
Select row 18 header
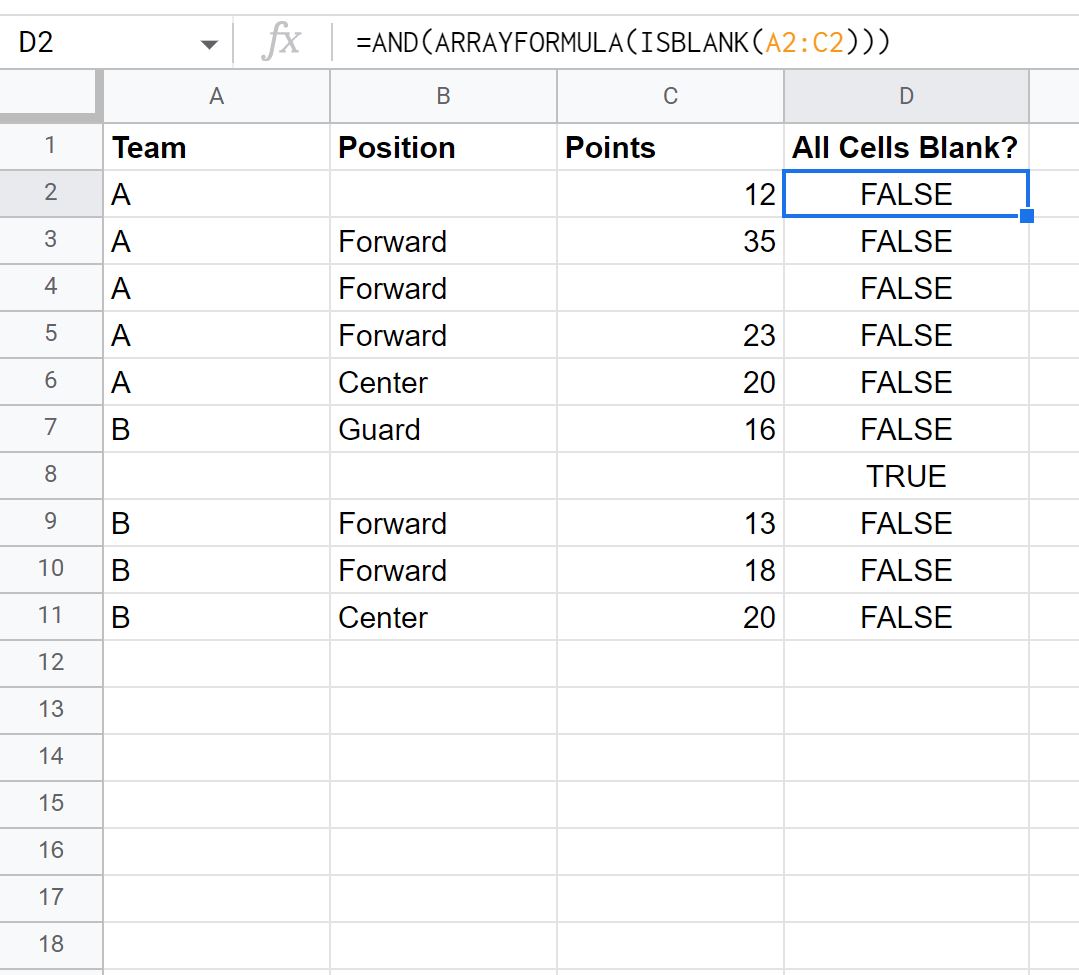tap(50, 945)
